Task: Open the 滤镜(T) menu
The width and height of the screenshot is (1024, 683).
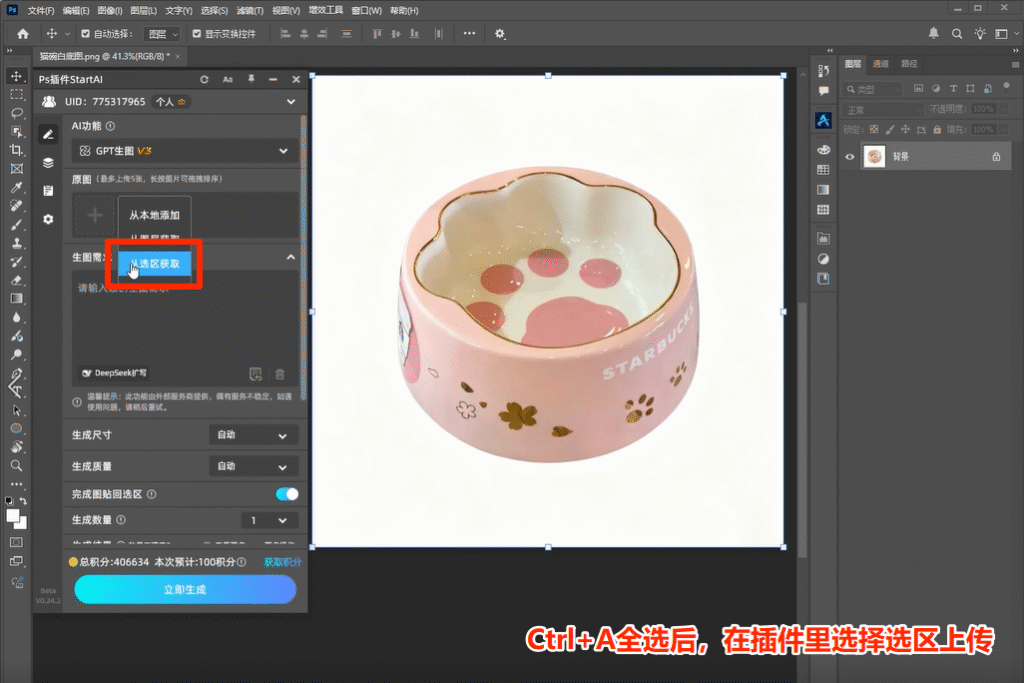Action: [x=250, y=10]
